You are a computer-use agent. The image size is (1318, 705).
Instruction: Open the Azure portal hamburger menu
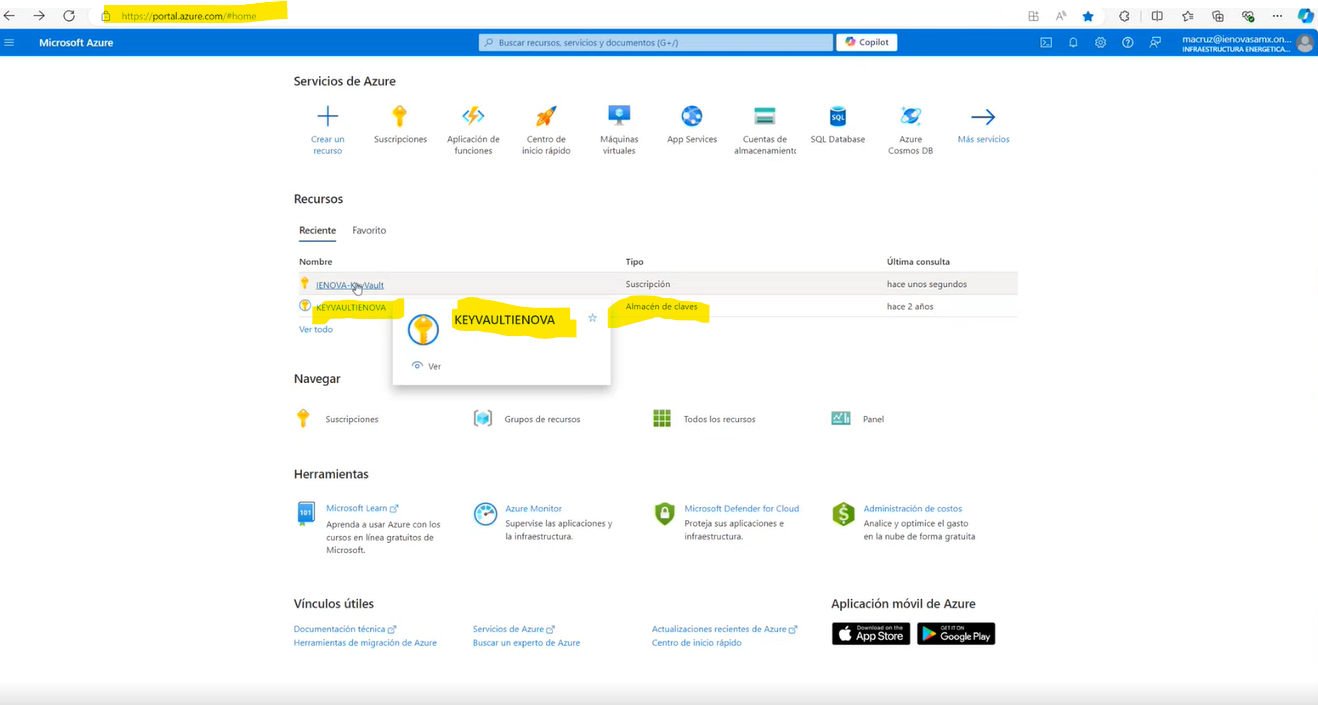click(9, 43)
